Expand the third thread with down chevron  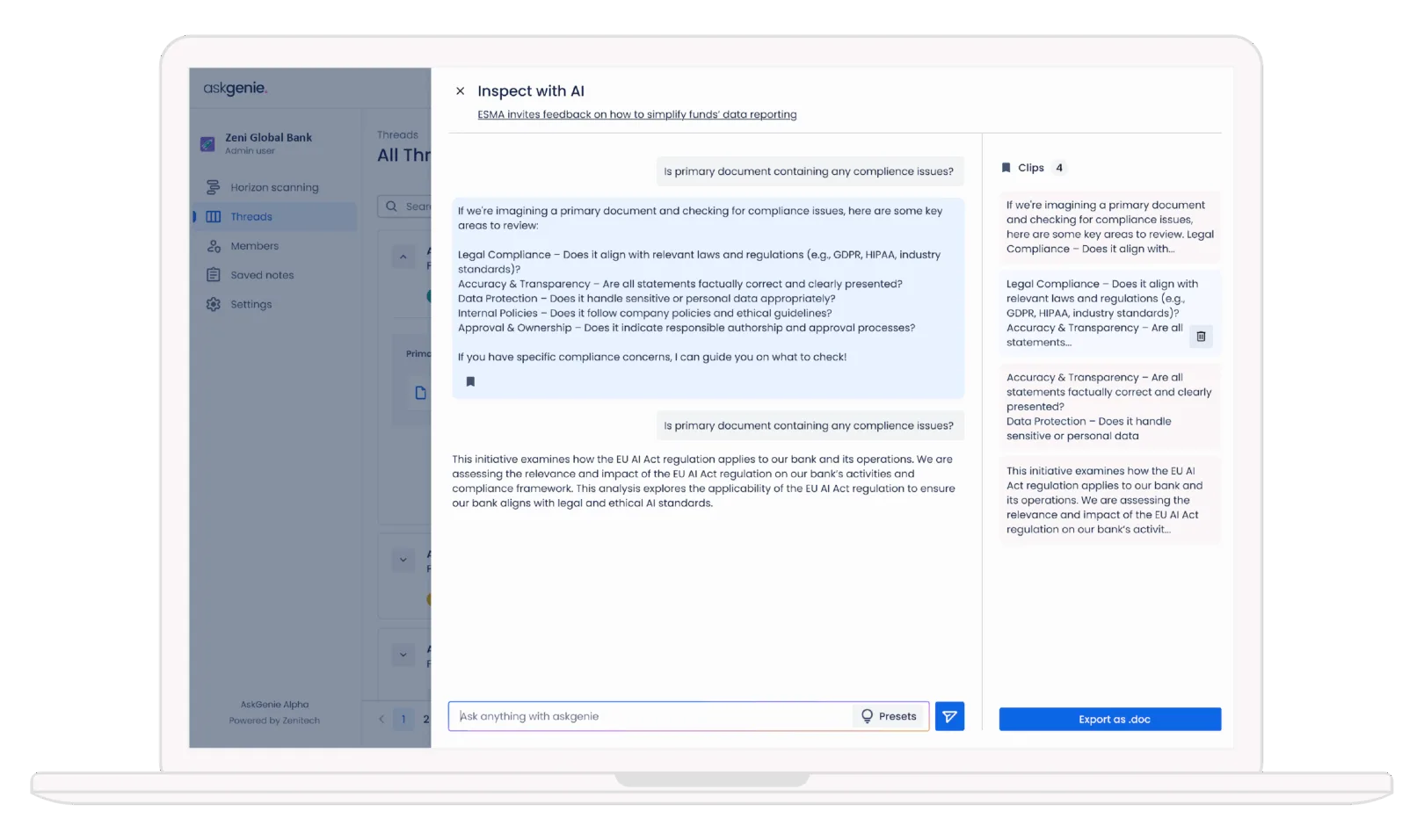click(x=403, y=655)
